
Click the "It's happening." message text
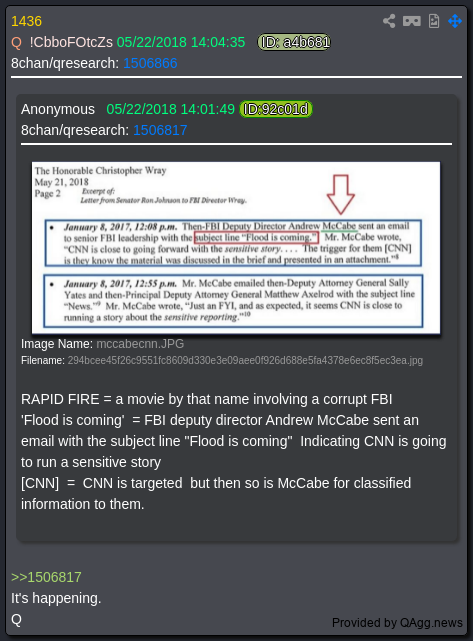56,598
